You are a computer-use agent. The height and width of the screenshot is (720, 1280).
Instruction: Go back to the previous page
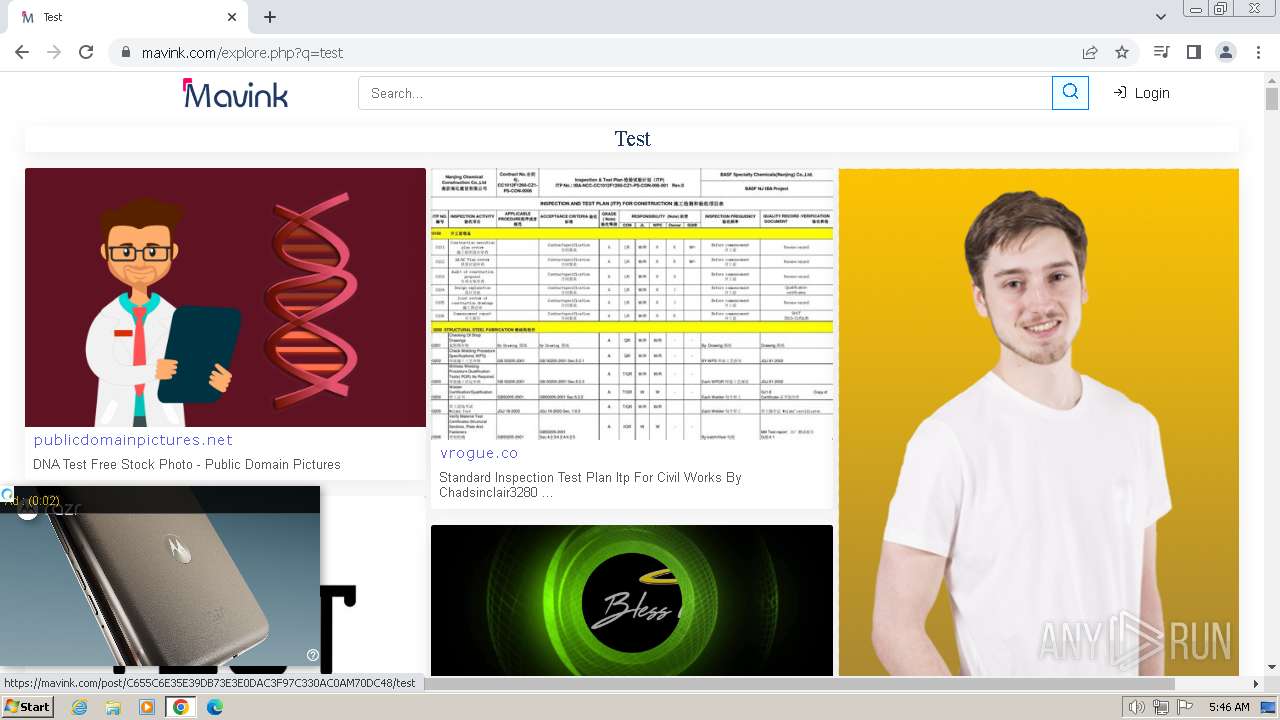[x=22, y=53]
